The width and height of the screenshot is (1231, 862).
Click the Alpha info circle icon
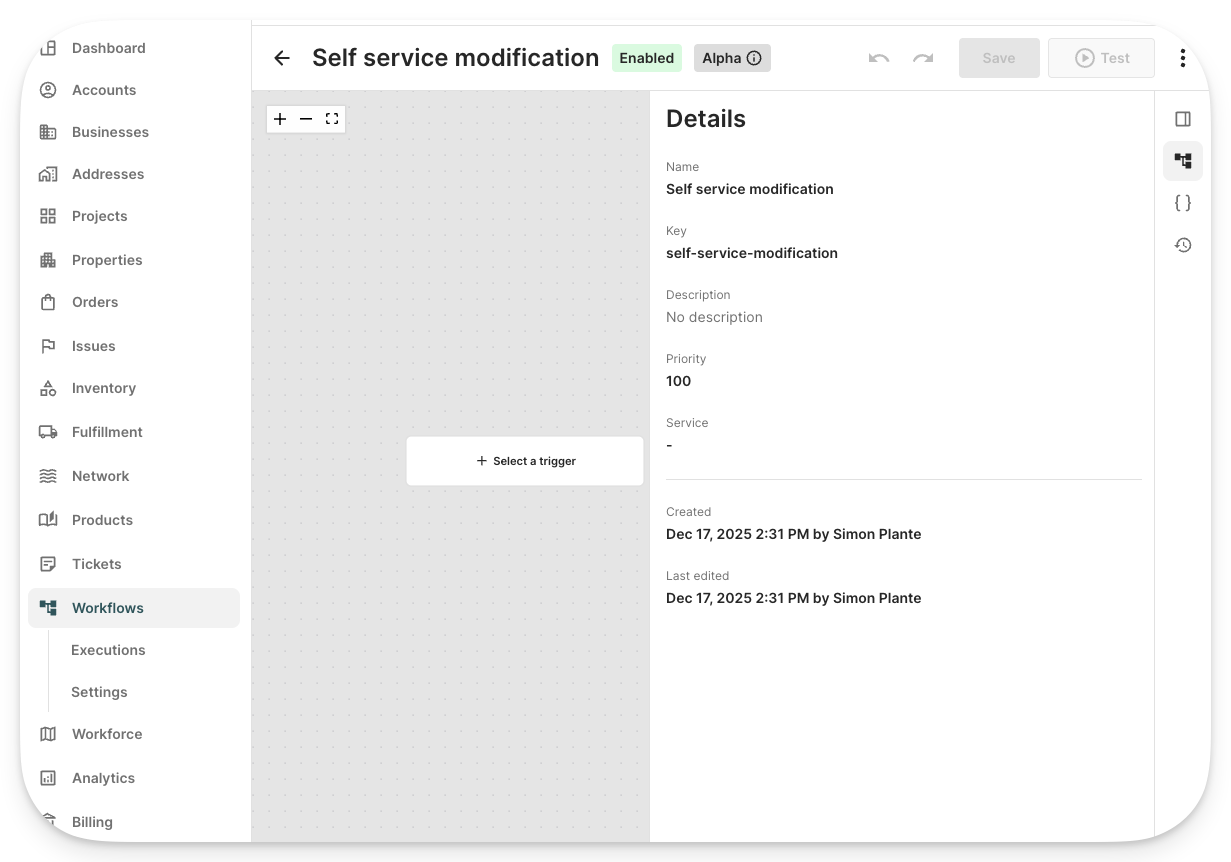pyautogui.click(x=754, y=58)
